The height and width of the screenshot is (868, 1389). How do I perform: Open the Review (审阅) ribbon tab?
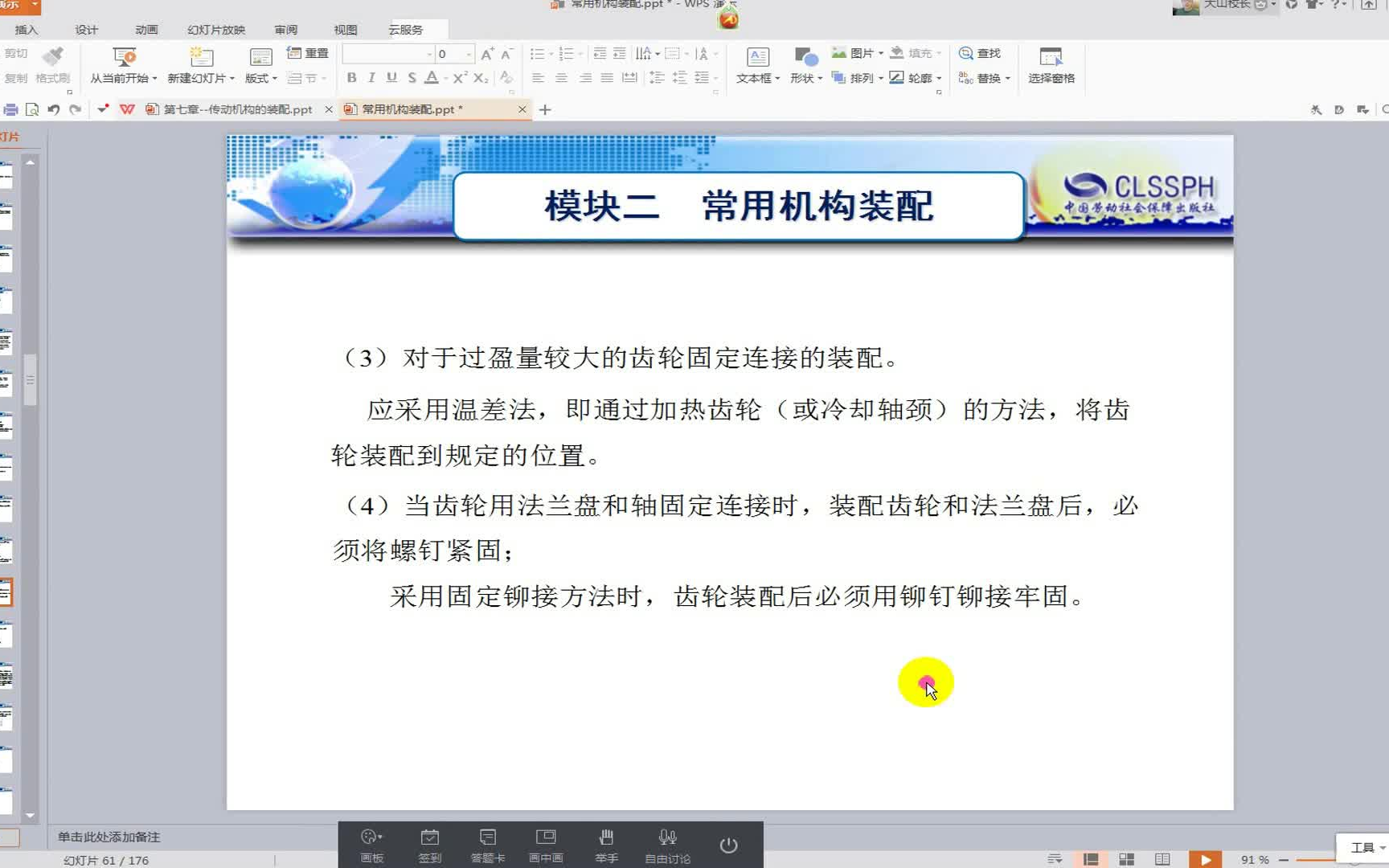(x=286, y=30)
